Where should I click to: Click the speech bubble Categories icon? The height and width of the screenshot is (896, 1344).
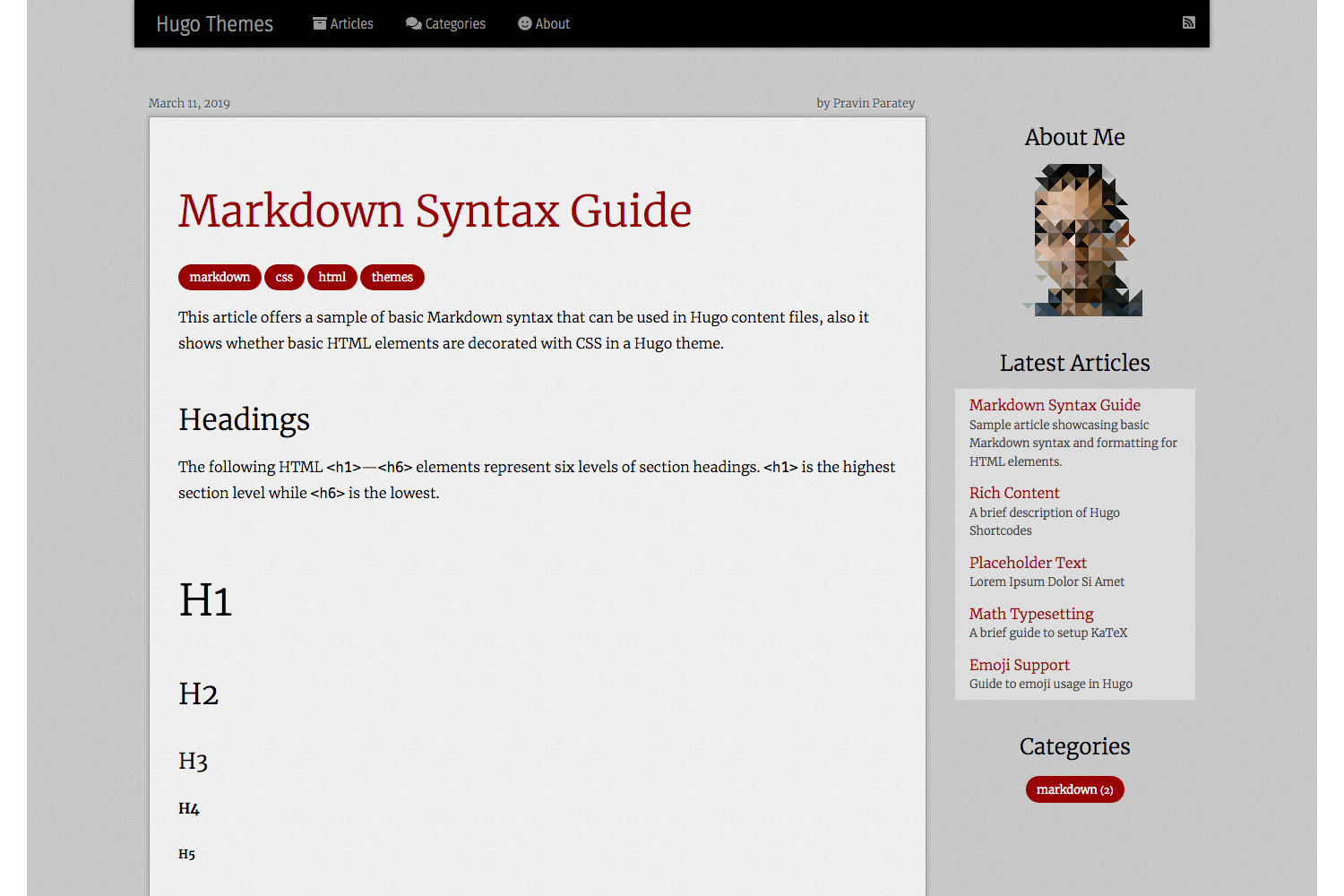click(x=413, y=23)
